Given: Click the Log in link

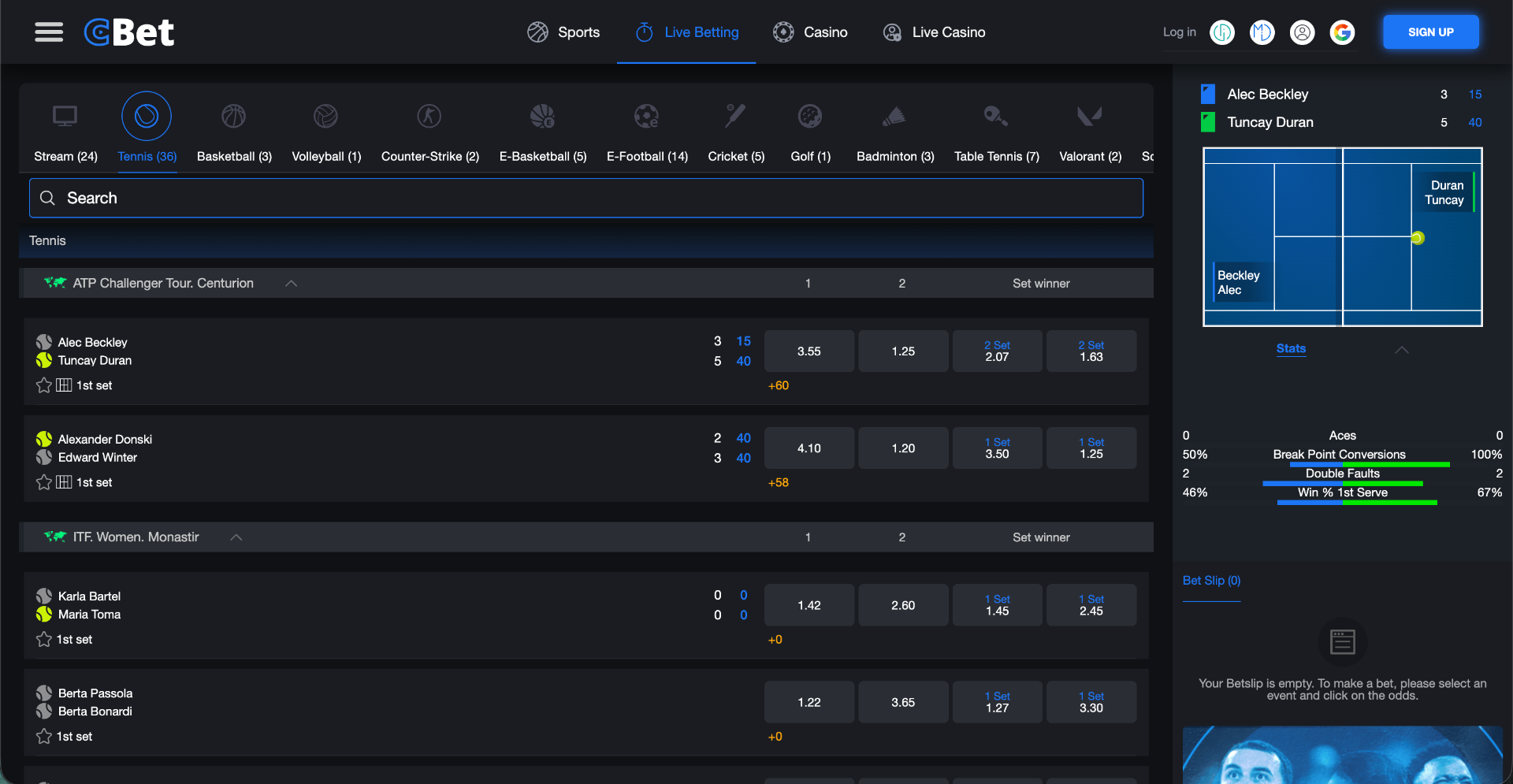Looking at the screenshot, I should (1179, 32).
